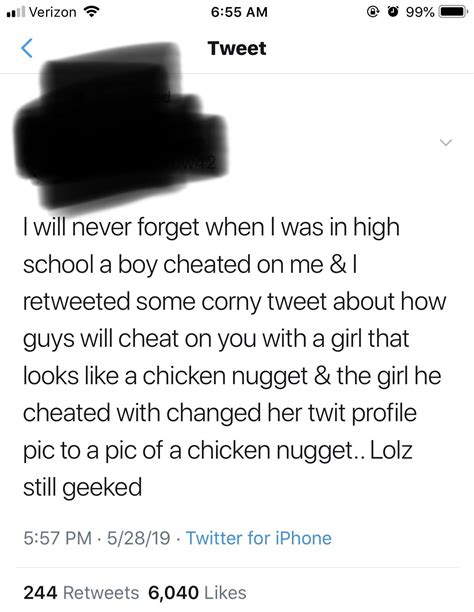Image resolution: width=474 pixels, height=612 pixels.
Task: Tap the Verizon carrier label
Action: [53, 12]
